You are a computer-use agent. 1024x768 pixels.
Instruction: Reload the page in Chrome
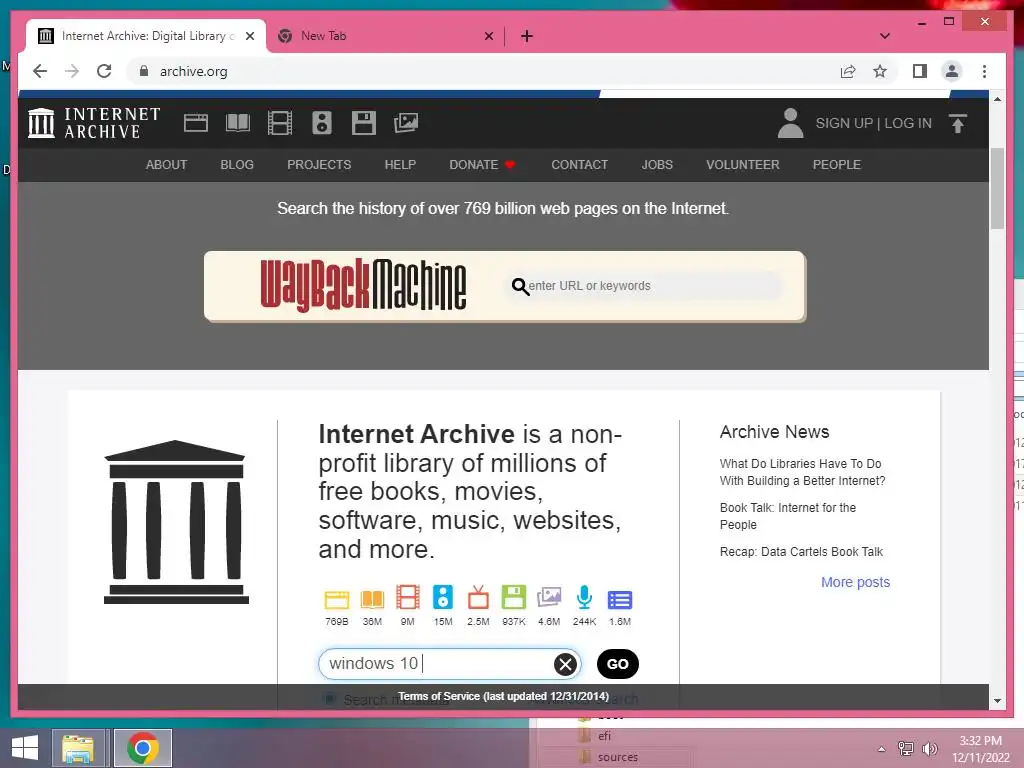104,71
